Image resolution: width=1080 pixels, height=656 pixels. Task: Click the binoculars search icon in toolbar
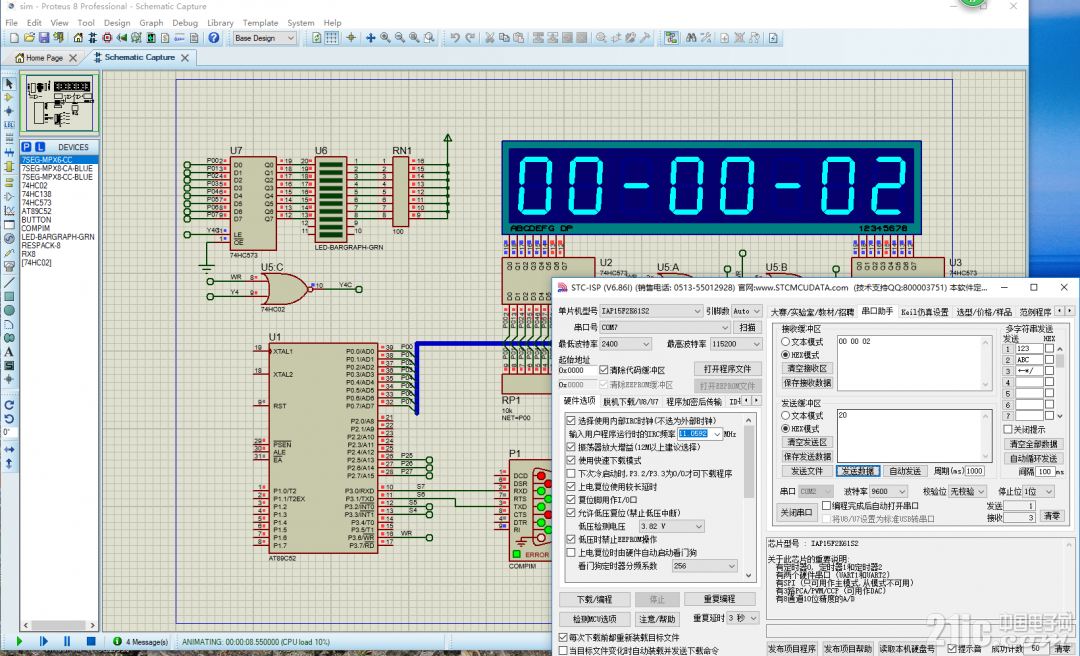691,38
